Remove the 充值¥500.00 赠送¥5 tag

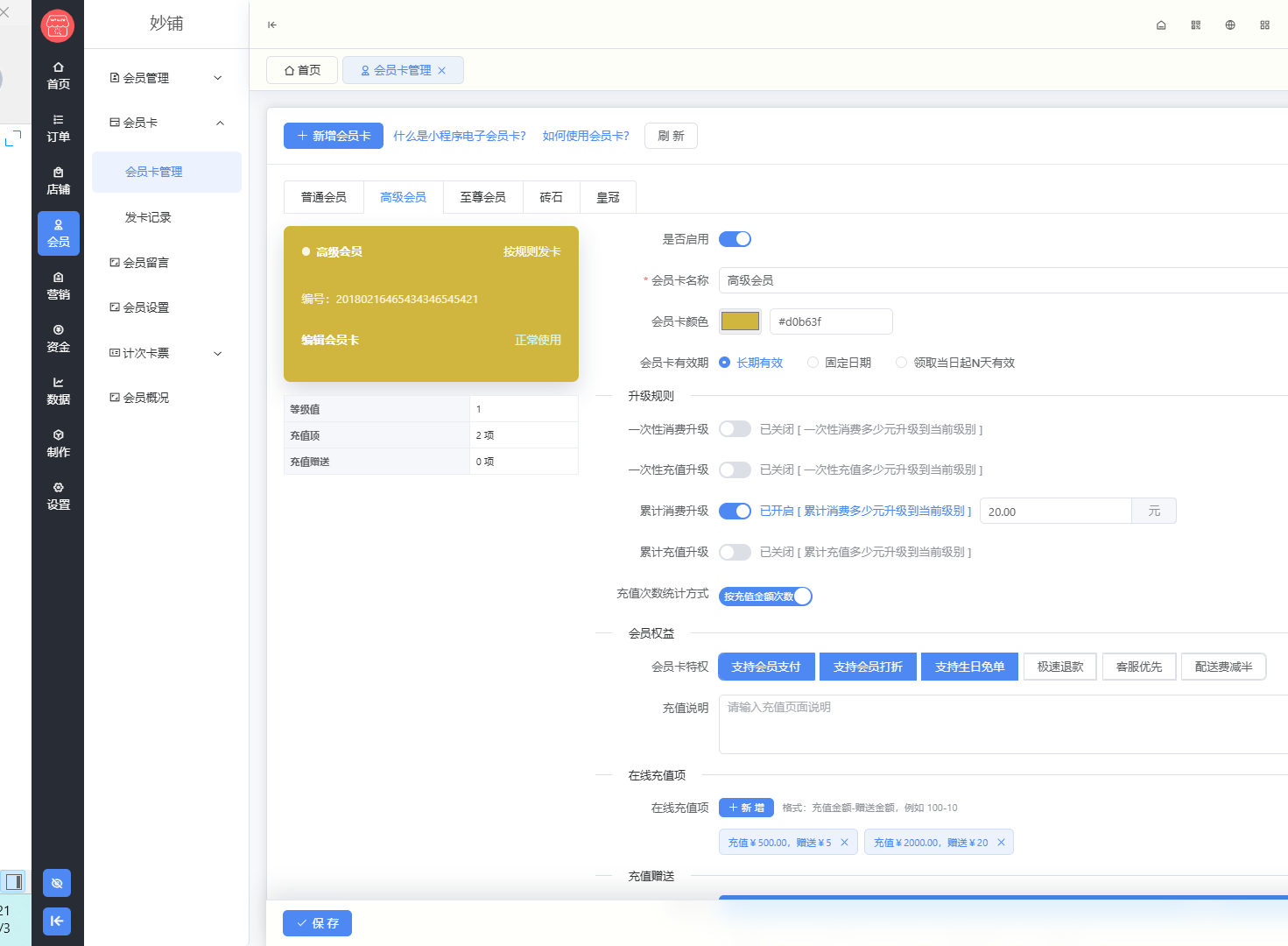(845, 843)
